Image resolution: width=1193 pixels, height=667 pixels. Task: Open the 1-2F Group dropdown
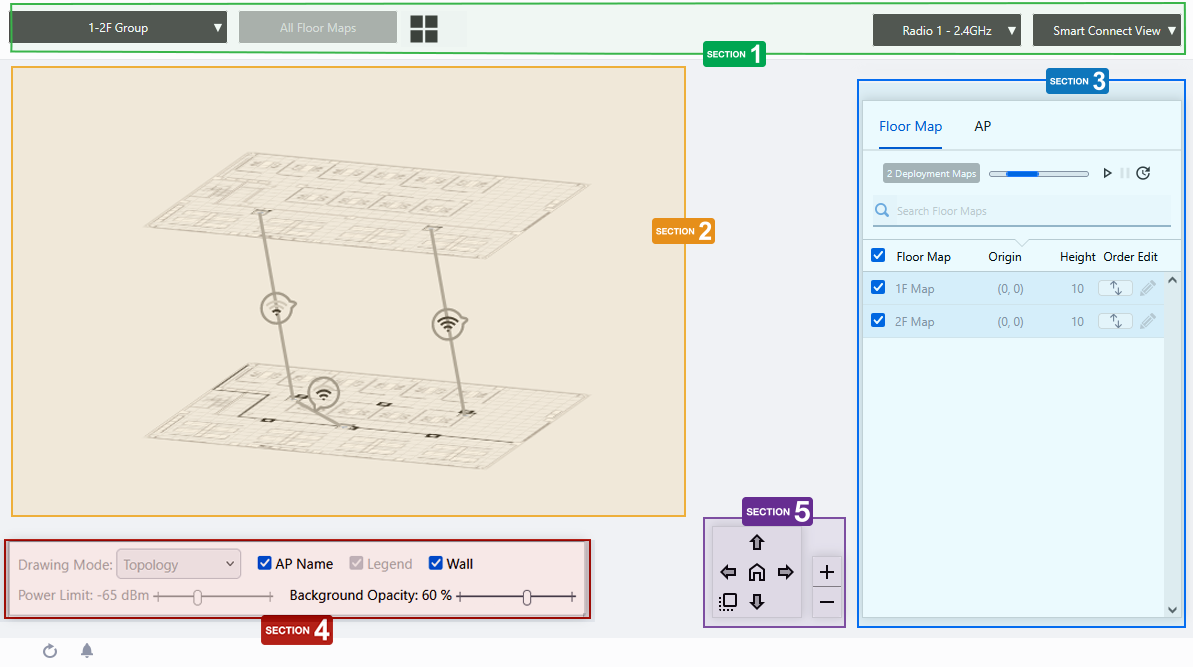tap(118, 28)
